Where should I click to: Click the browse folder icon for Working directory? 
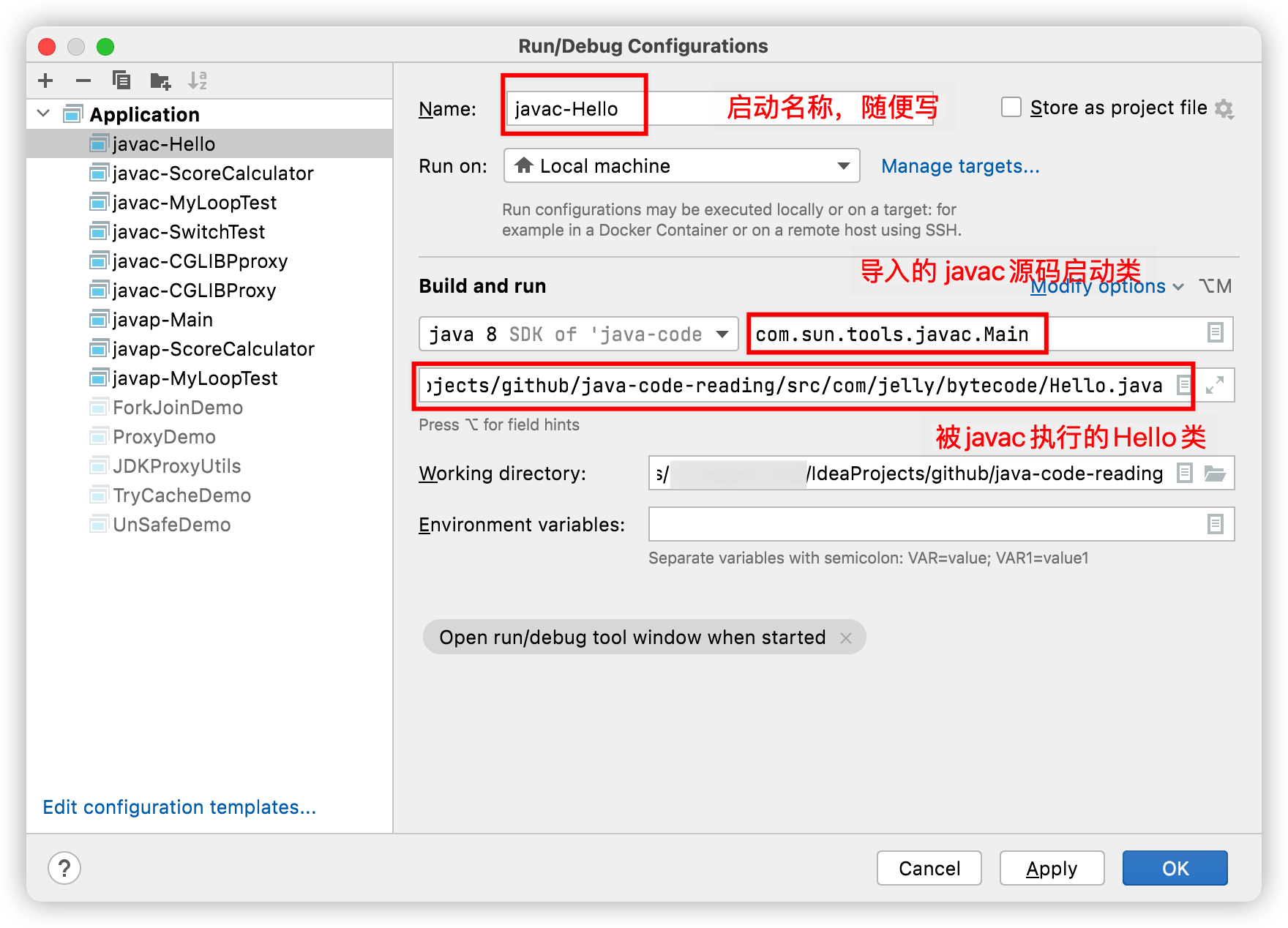point(1215,474)
